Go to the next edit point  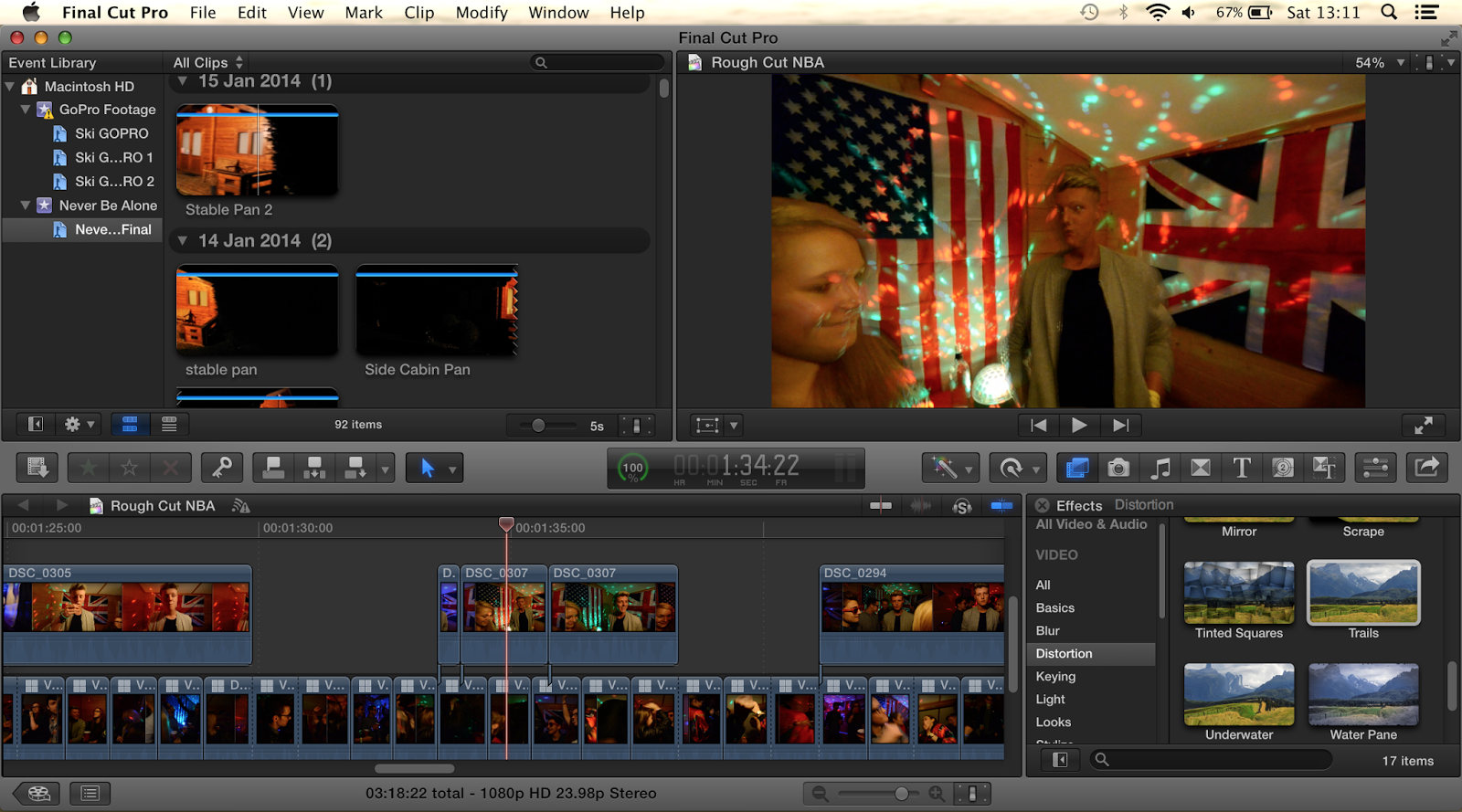tap(1120, 425)
